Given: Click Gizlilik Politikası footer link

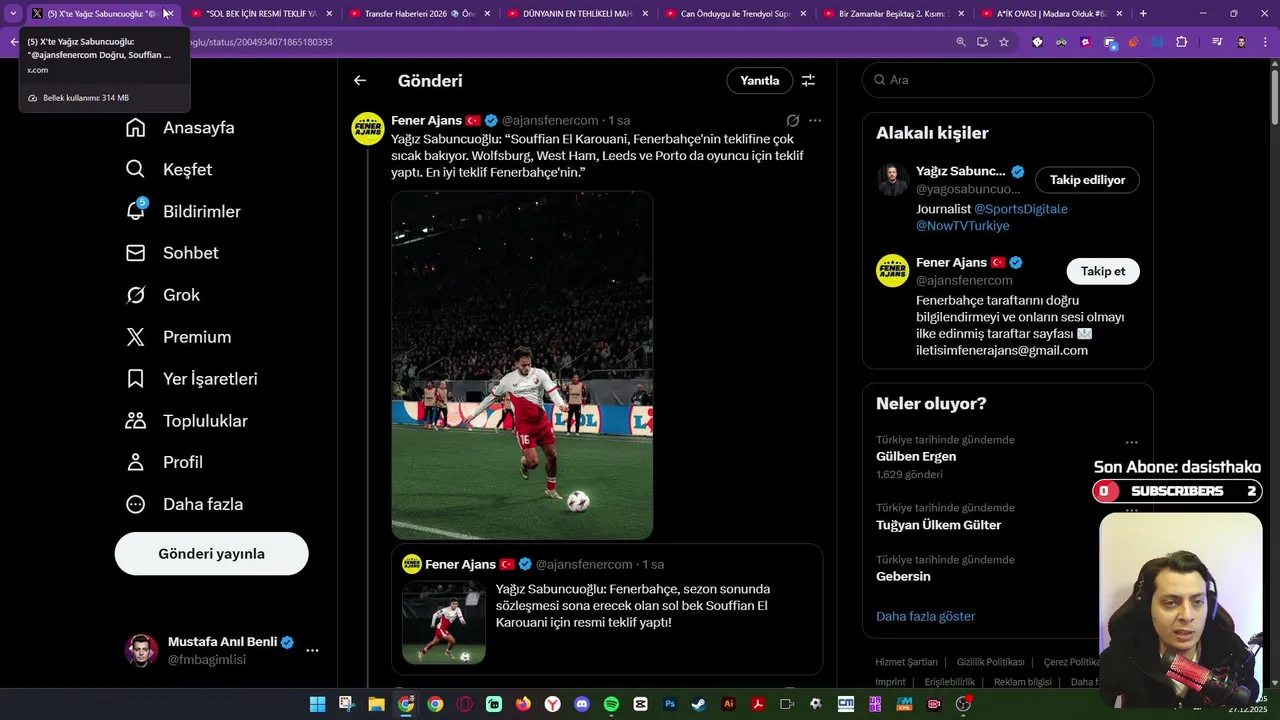Looking at the screenshot, I should pos(990,662).
